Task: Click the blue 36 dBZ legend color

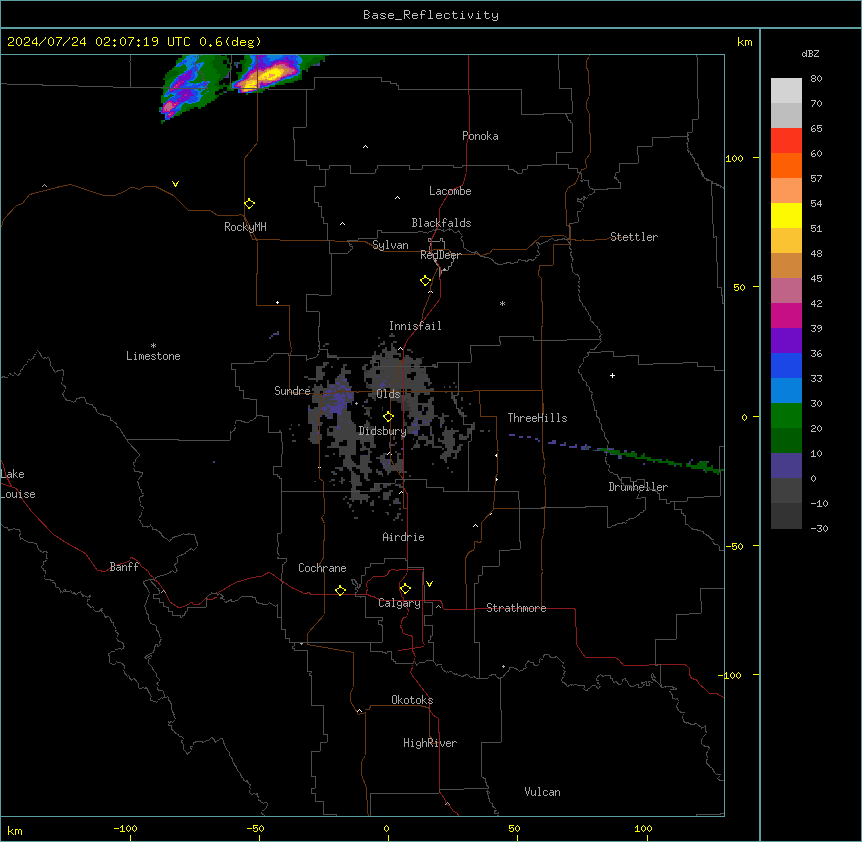Action: pyautogui.click(x=786, y=365)
